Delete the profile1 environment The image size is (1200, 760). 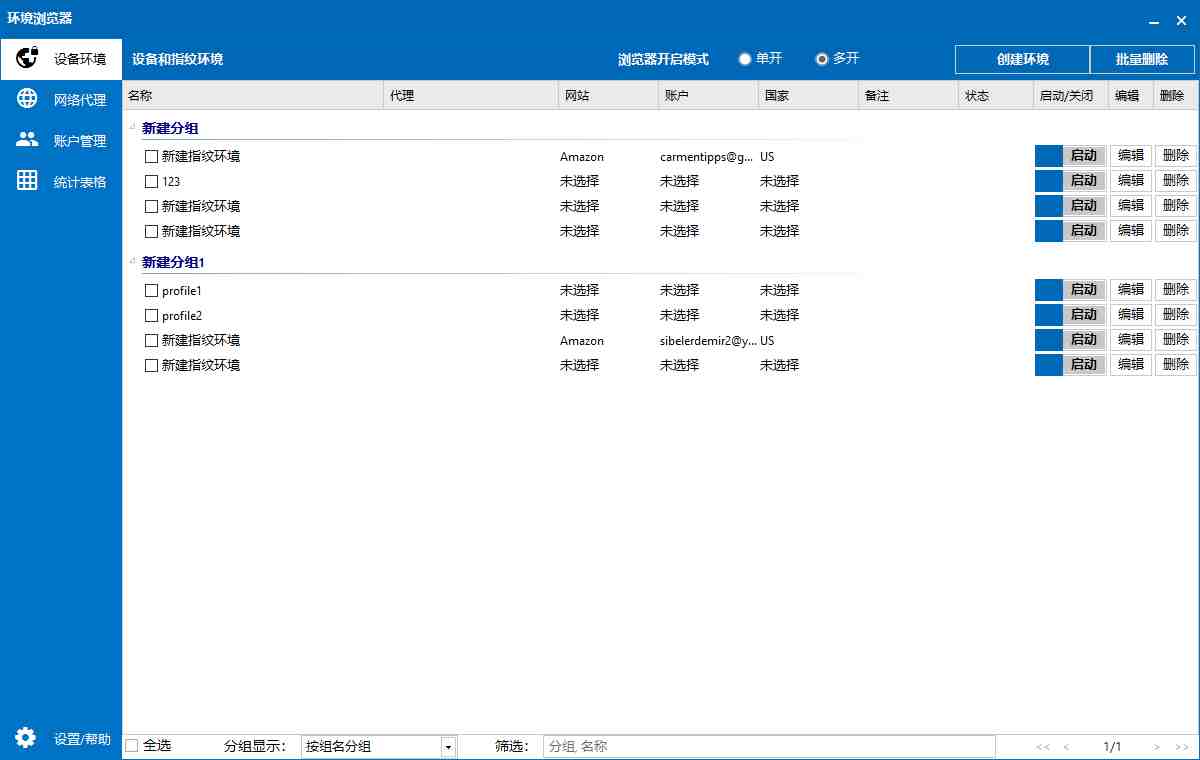1176,290
